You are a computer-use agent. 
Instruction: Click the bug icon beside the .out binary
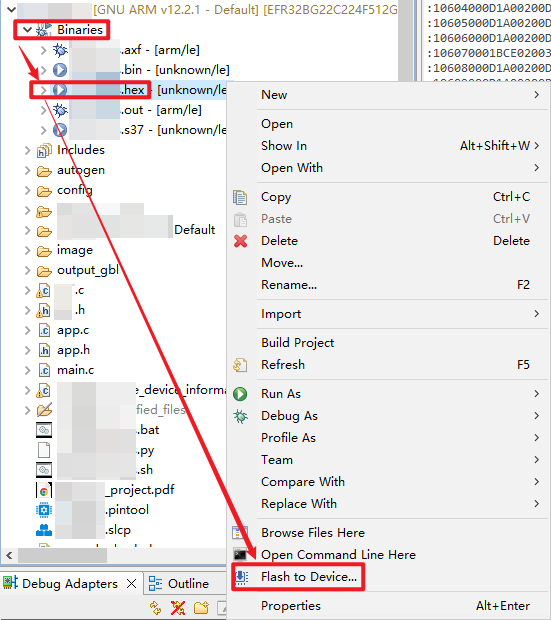coord(60,110)
